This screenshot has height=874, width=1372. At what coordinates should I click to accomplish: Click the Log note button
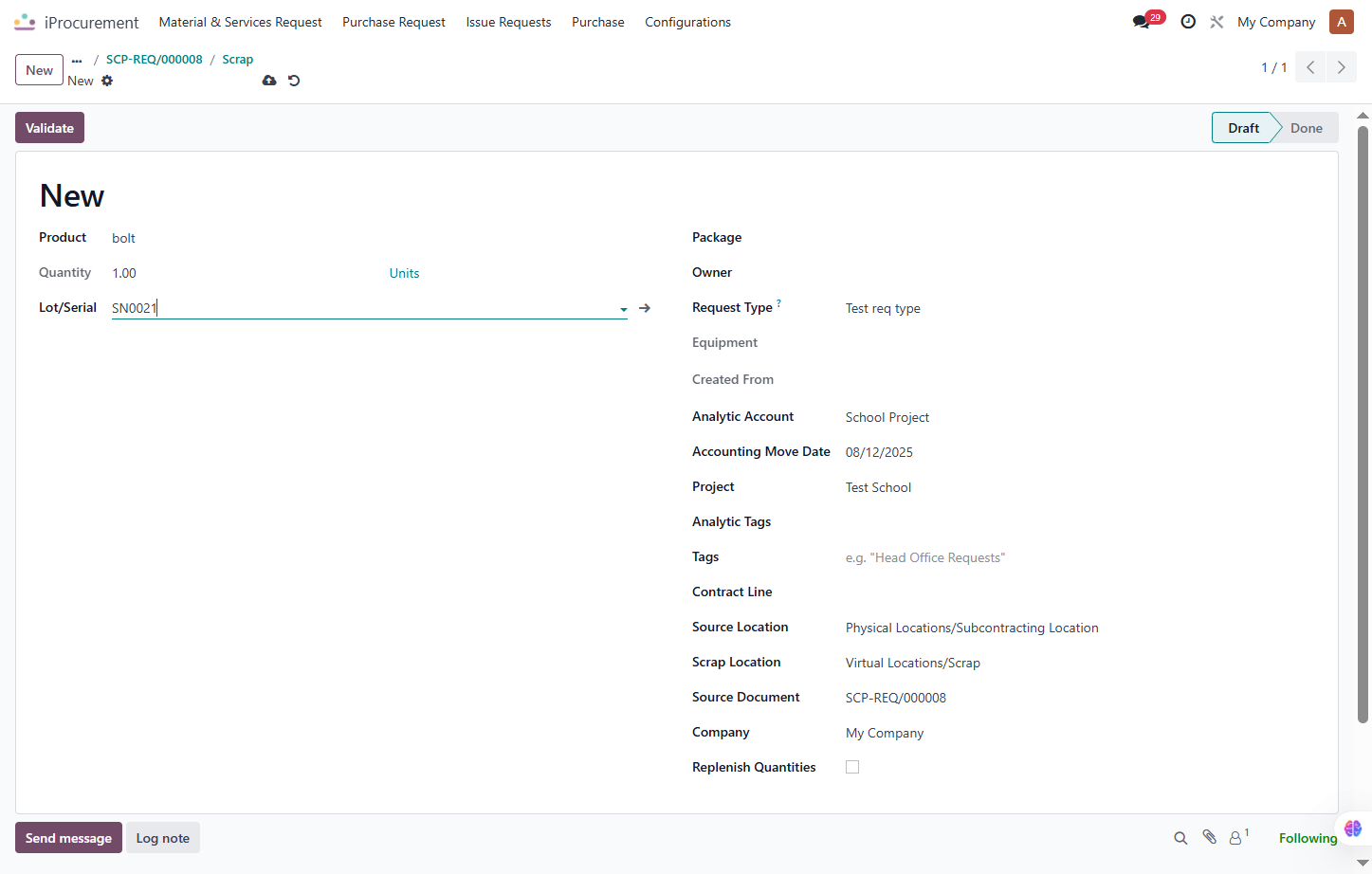pos(163,838)
